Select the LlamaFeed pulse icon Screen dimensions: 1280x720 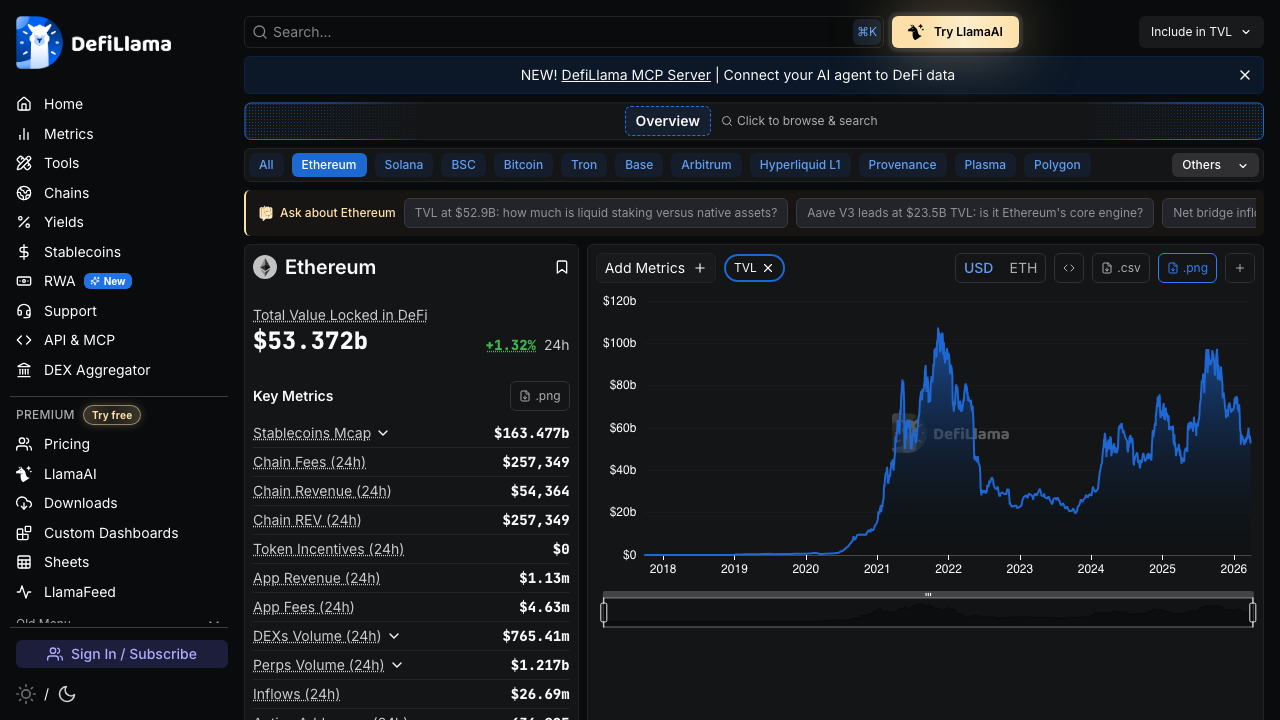click(23, 592)
